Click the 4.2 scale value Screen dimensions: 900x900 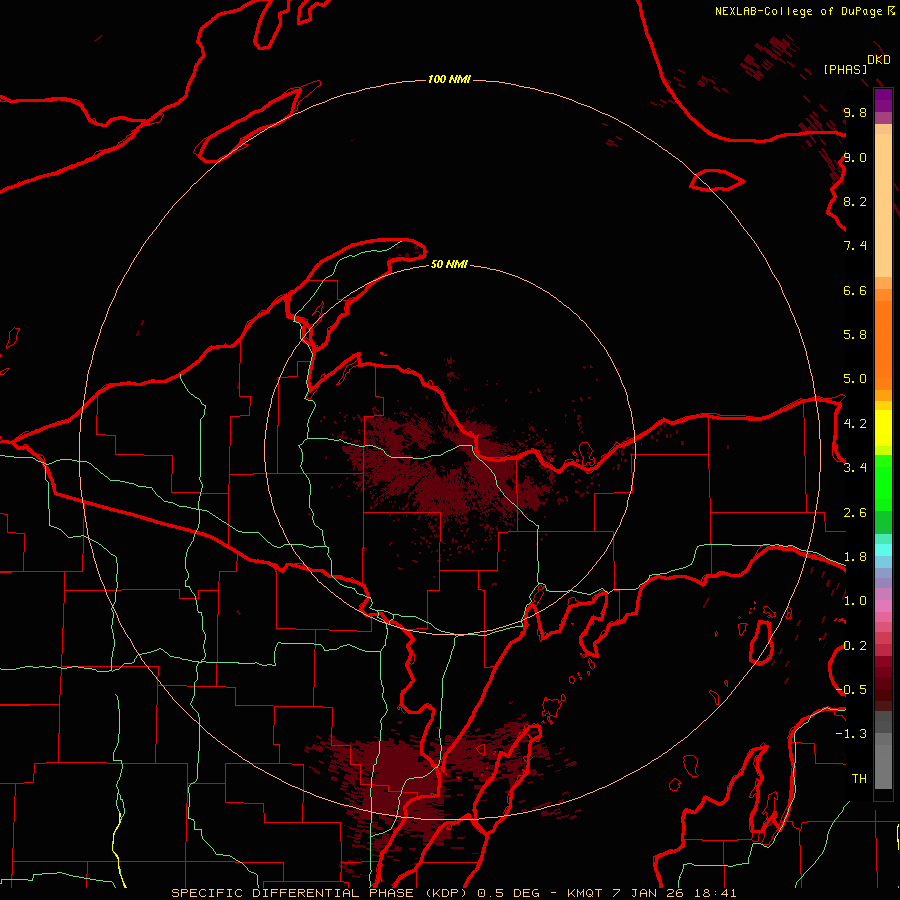coord(855,424)
